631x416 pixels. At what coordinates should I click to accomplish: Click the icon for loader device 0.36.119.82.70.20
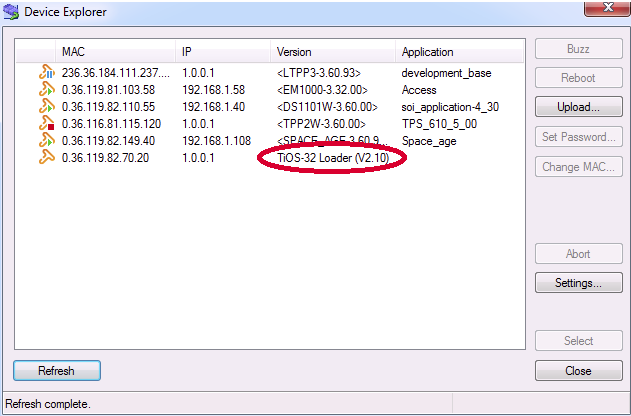tap(45, 158)
